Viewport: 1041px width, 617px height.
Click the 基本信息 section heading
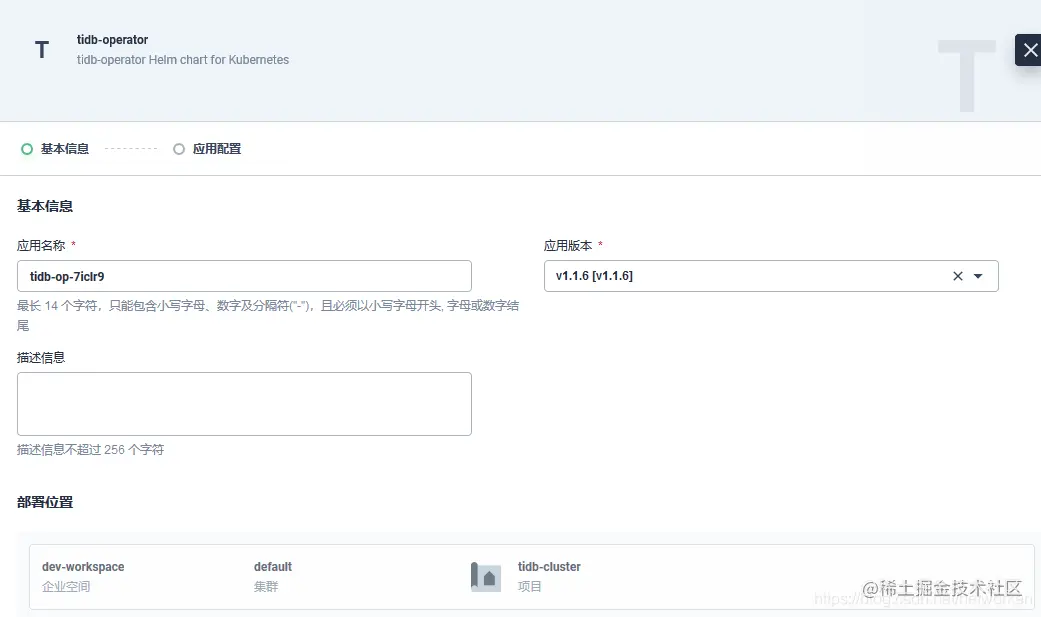tap(44, 206)
